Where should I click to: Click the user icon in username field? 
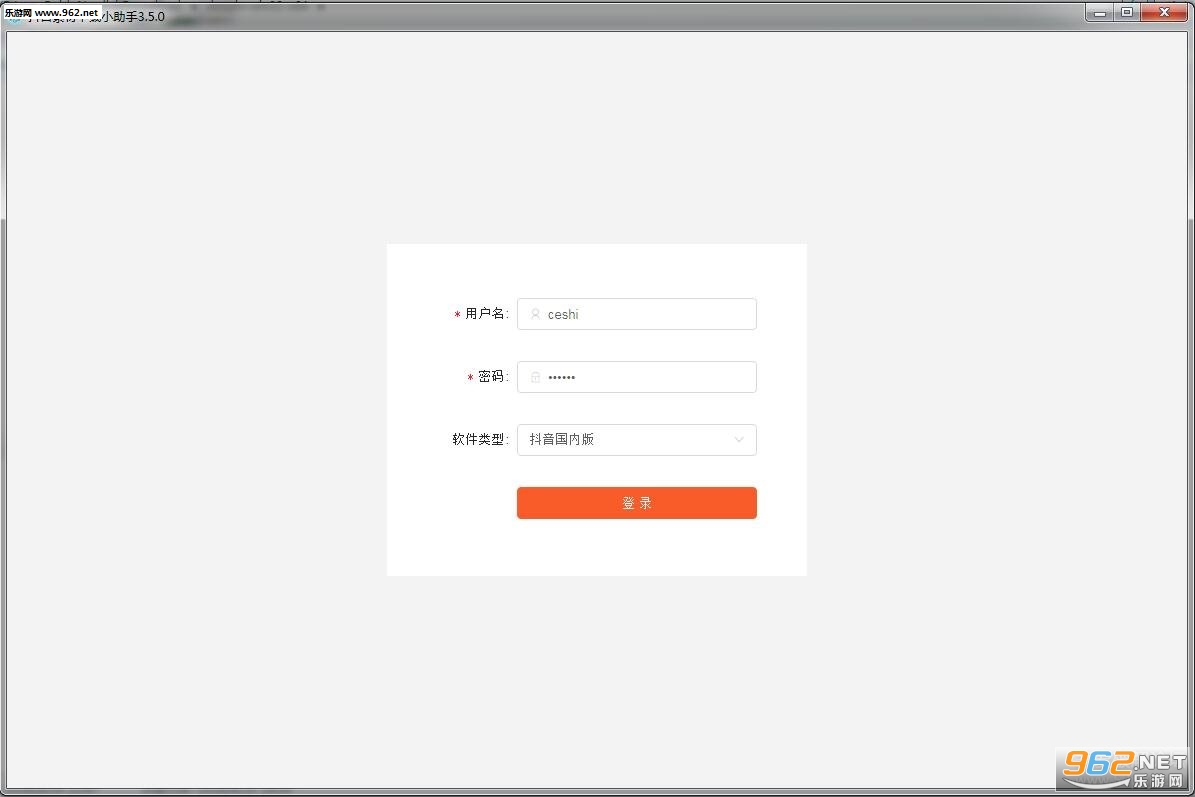coord(535,314)
